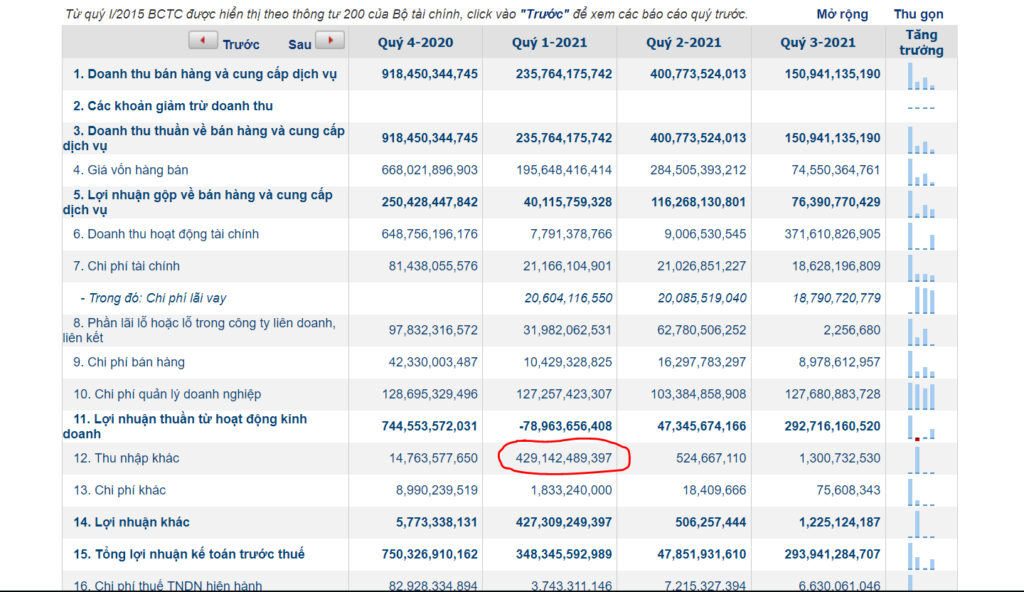Open growth chart for Chi phí quản lý doanh nghiệp
Viewport: 1024px width, 592px height.
[x=921, y=396]
